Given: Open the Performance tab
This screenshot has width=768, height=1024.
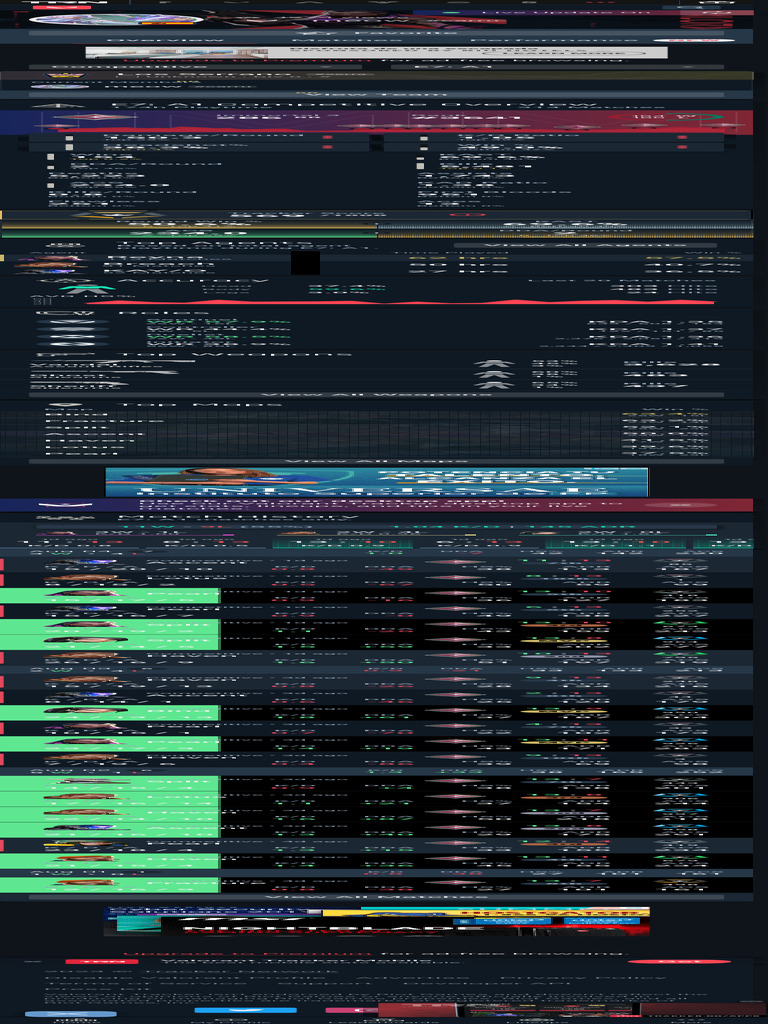Looking at the screenshot, I should [x=554, y=40].
